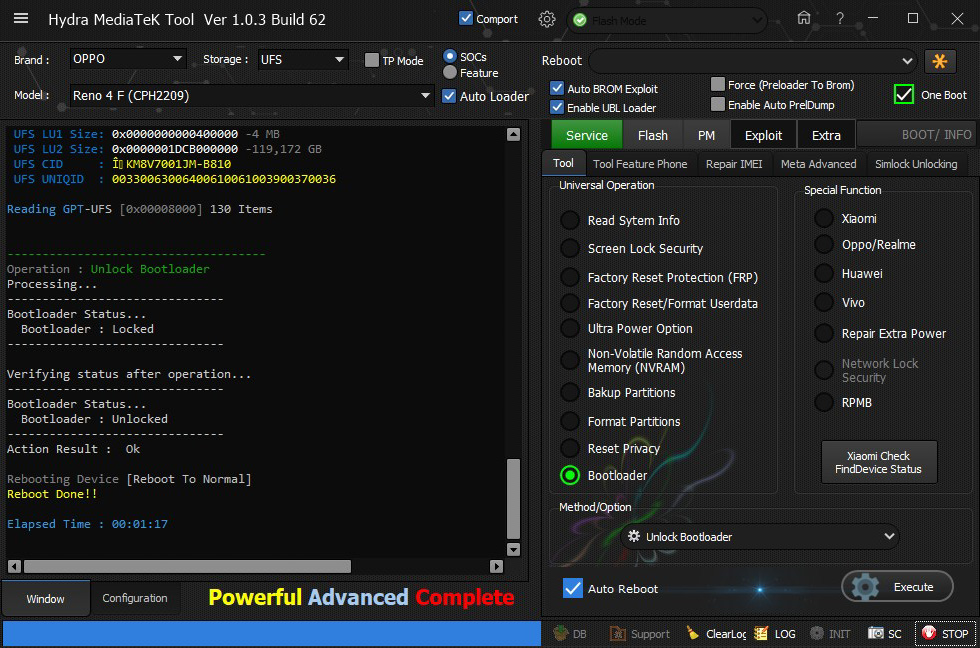
Task: Click the SC screenshot camera icon
Action: [876, 633]
